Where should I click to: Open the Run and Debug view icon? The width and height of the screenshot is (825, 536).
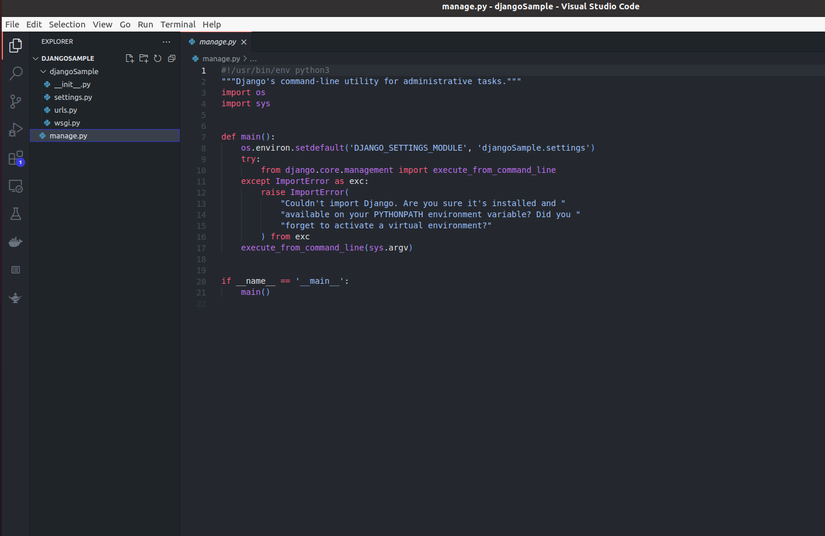16,129
